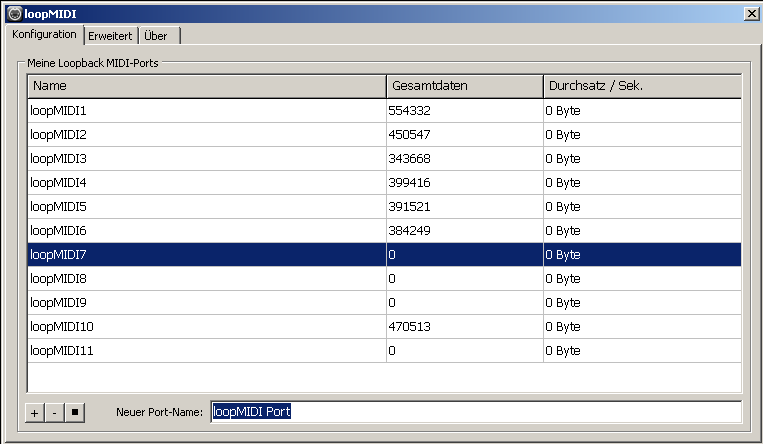The image size is (763, 444).
Task: Click the 399416 total data value
Action: pyautogui.click(x=409, y=183)
